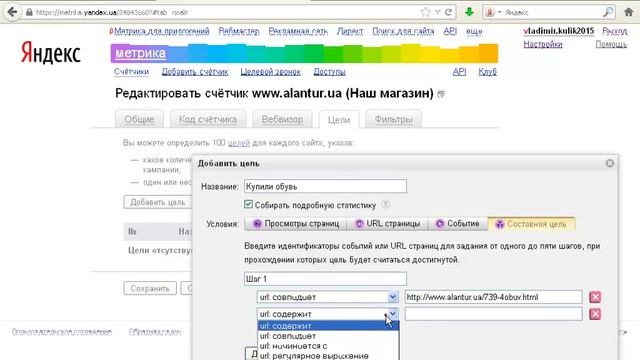Choose url: регулярное выражение option

pos(328,356)
